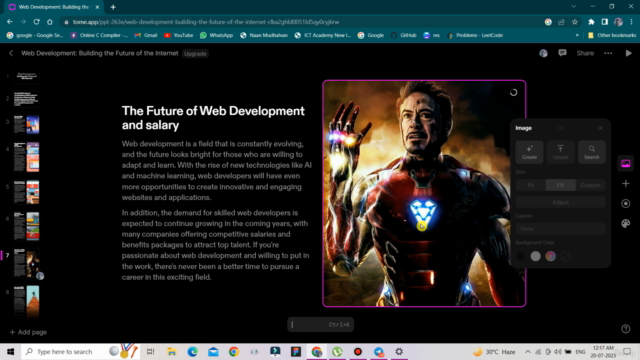Go to browser home page
This screenshot has height=360, width=640.
pyautogui.click(x=50, y=22)
